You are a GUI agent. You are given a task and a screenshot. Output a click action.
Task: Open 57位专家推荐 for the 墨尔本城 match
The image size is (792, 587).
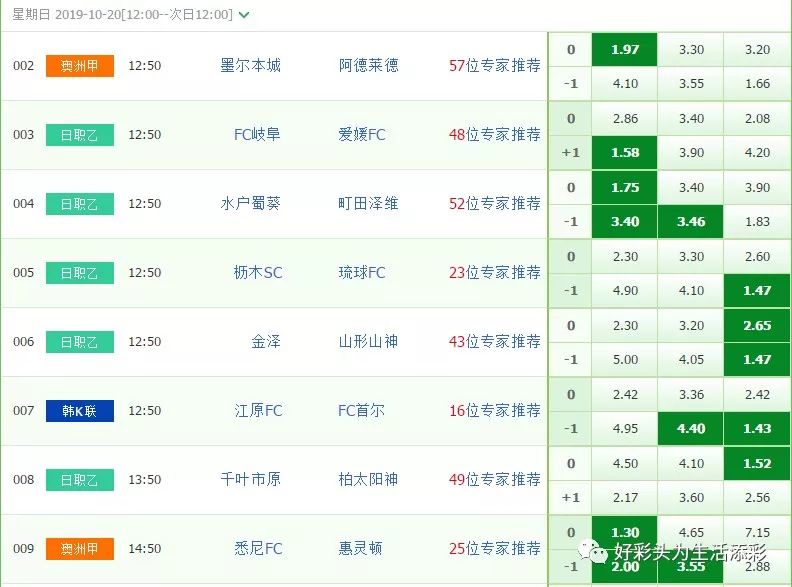494,66
